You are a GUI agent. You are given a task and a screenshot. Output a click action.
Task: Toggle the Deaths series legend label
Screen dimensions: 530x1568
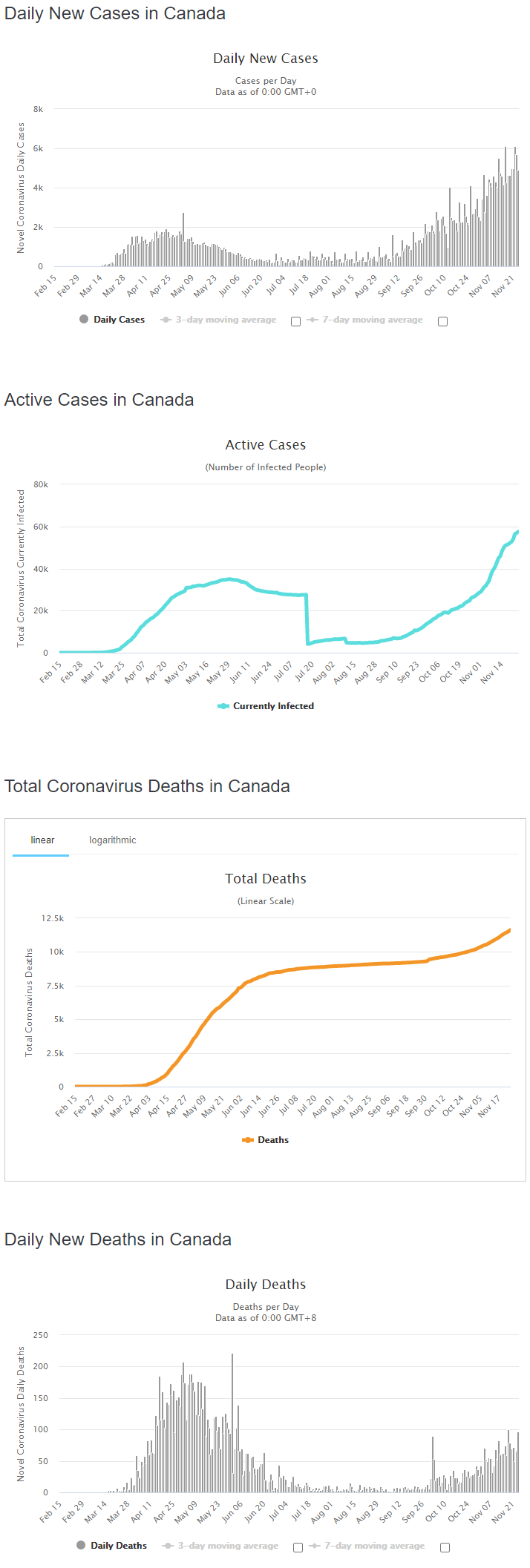[273, 1140]
